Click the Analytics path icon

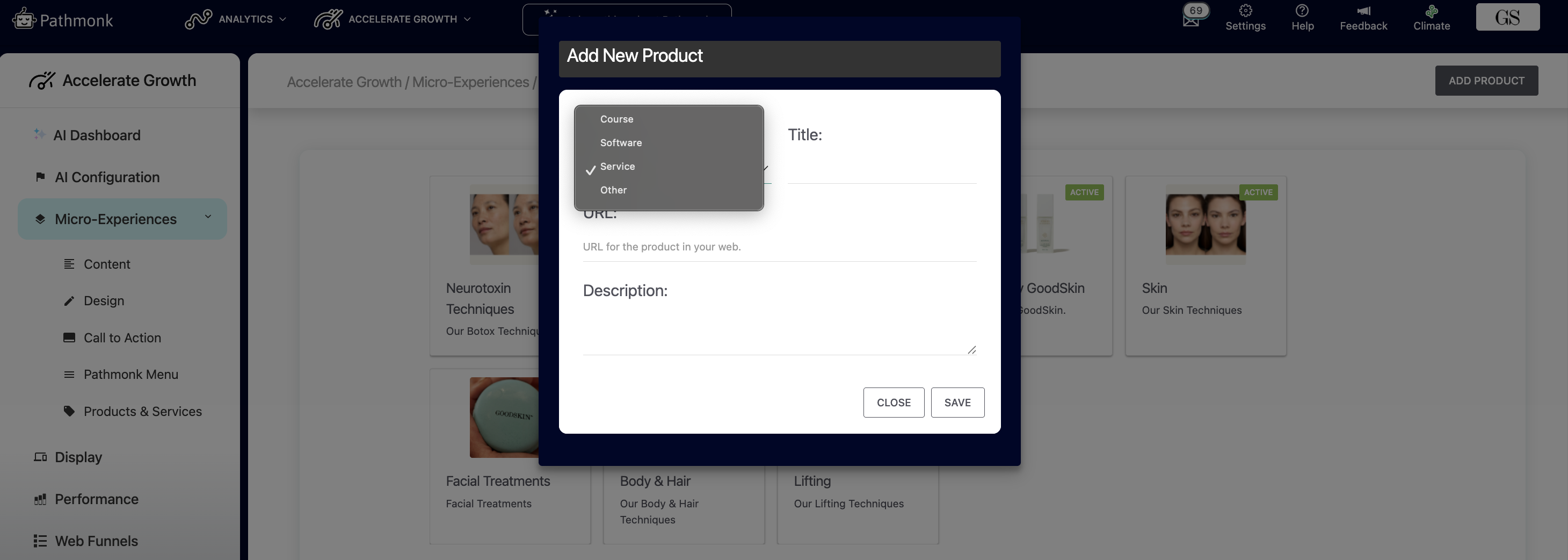tap(199, 19)
